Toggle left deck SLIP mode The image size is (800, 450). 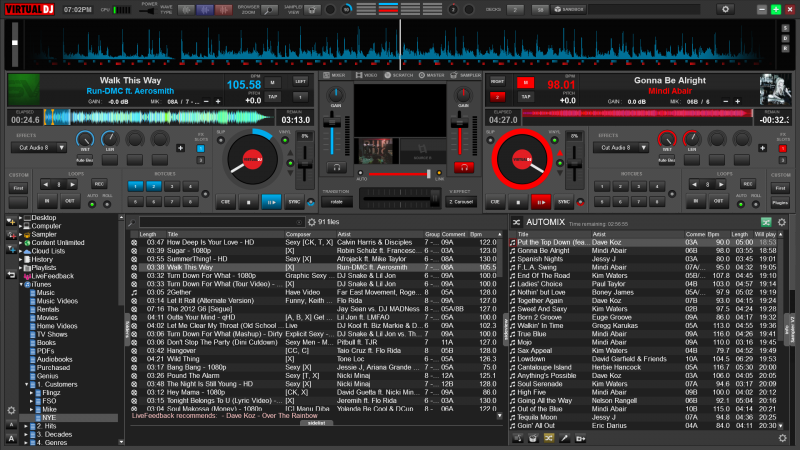click(x=220, y=140)
